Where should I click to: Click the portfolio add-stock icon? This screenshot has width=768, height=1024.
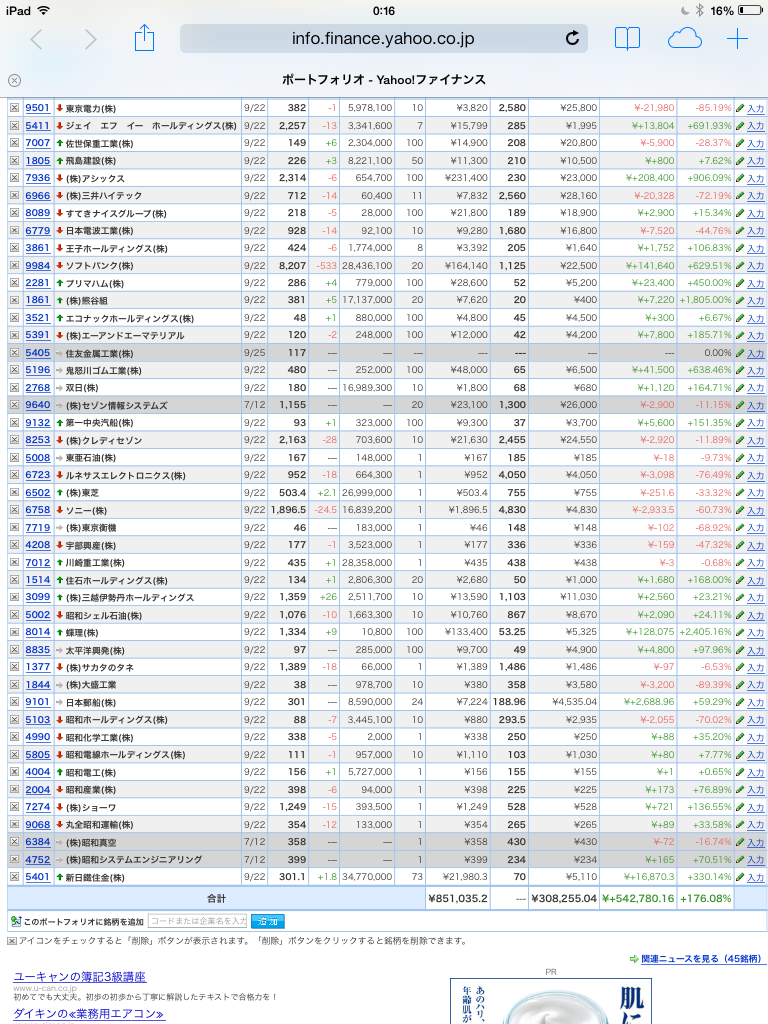[x=16, y=921]
